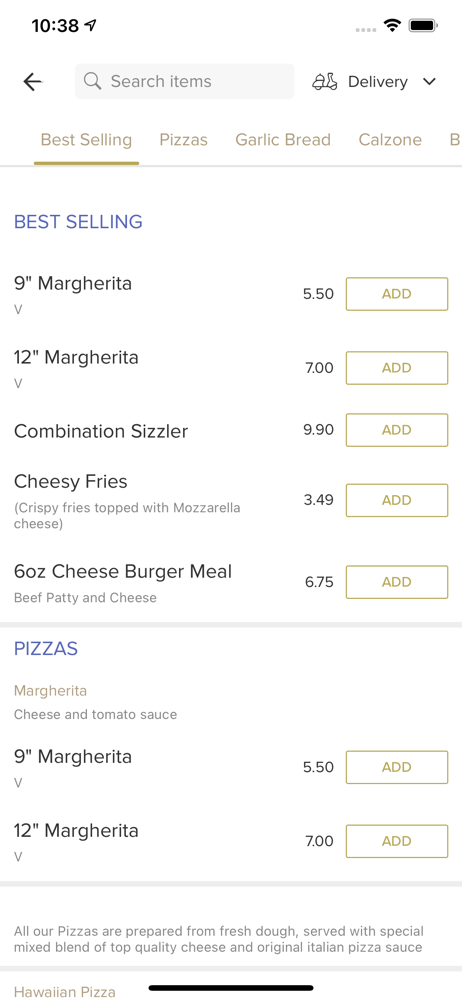Tap the battery indicator icon
Screen dimensions: 462x1000
coord(422,26)
